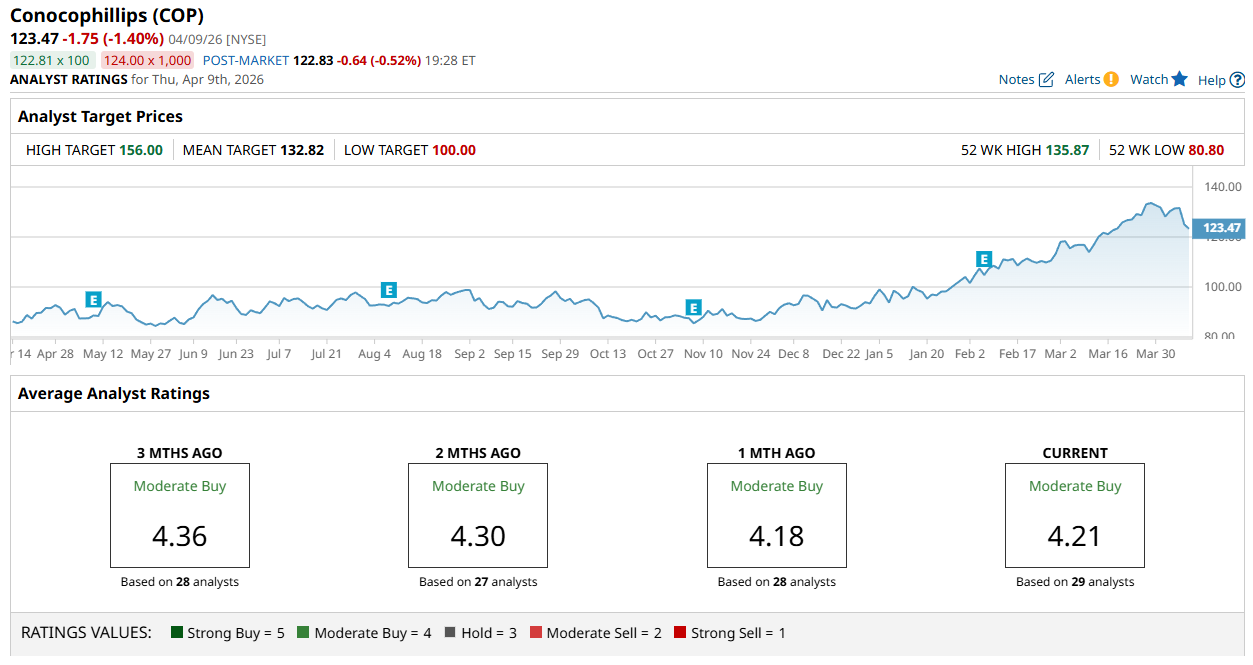The width and height of the screenshot is (1253, 665).
Task: Click the Average Analyst Ratings heading
Action: click(x=114, y=394)
